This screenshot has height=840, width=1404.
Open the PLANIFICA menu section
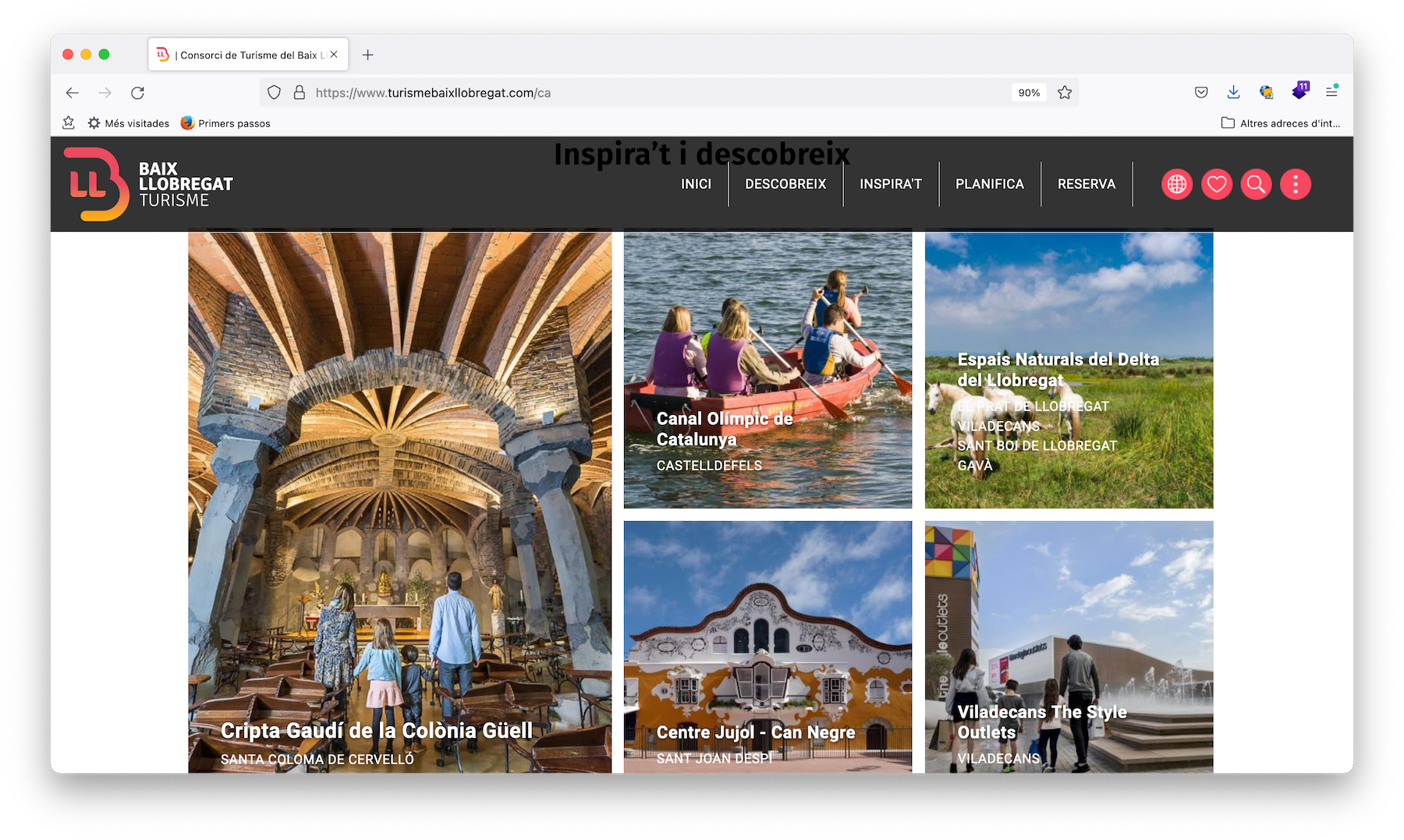pos(989,184)
